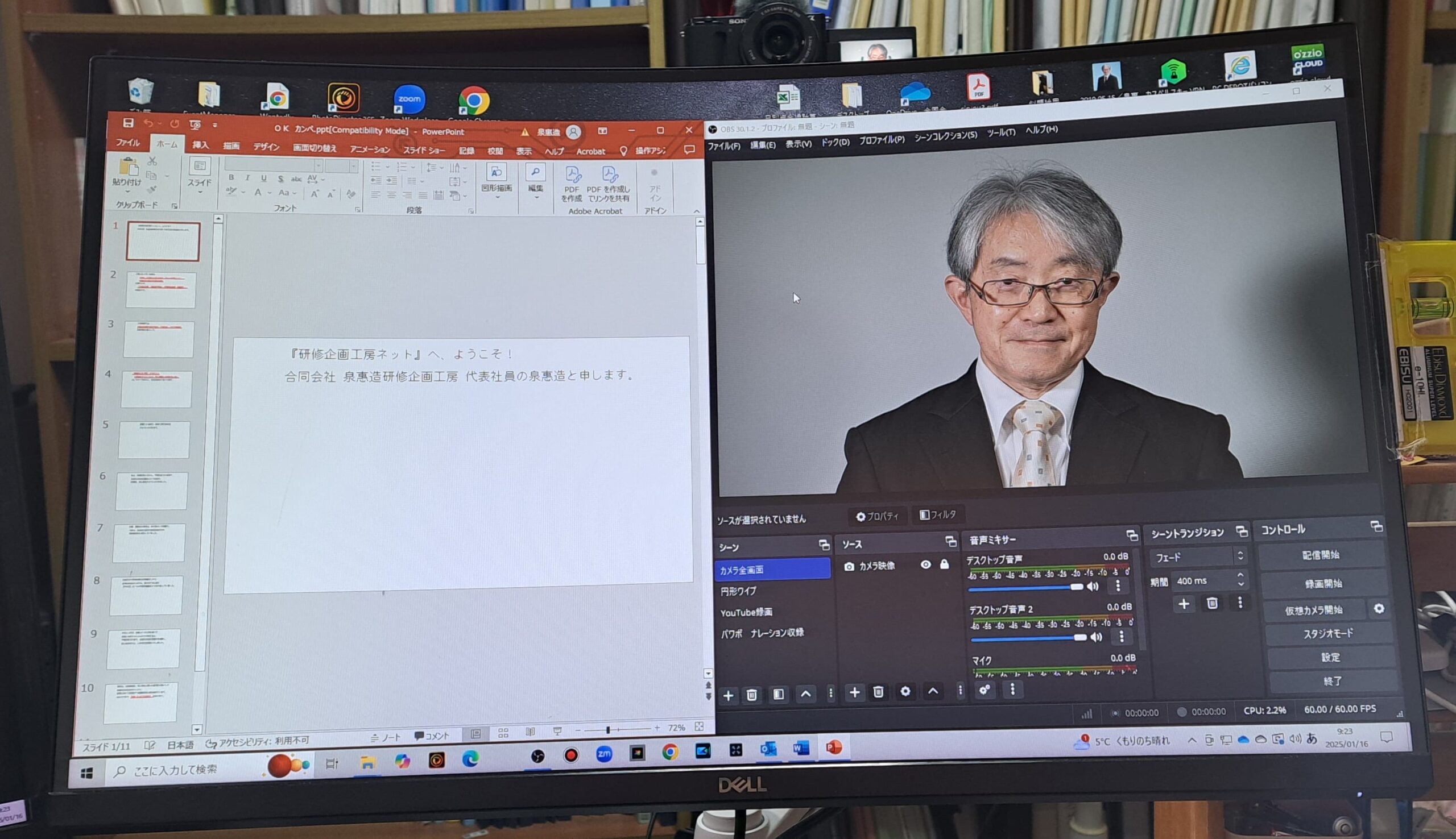Open プロファイル(P) menu in OBS

point(882,139)
